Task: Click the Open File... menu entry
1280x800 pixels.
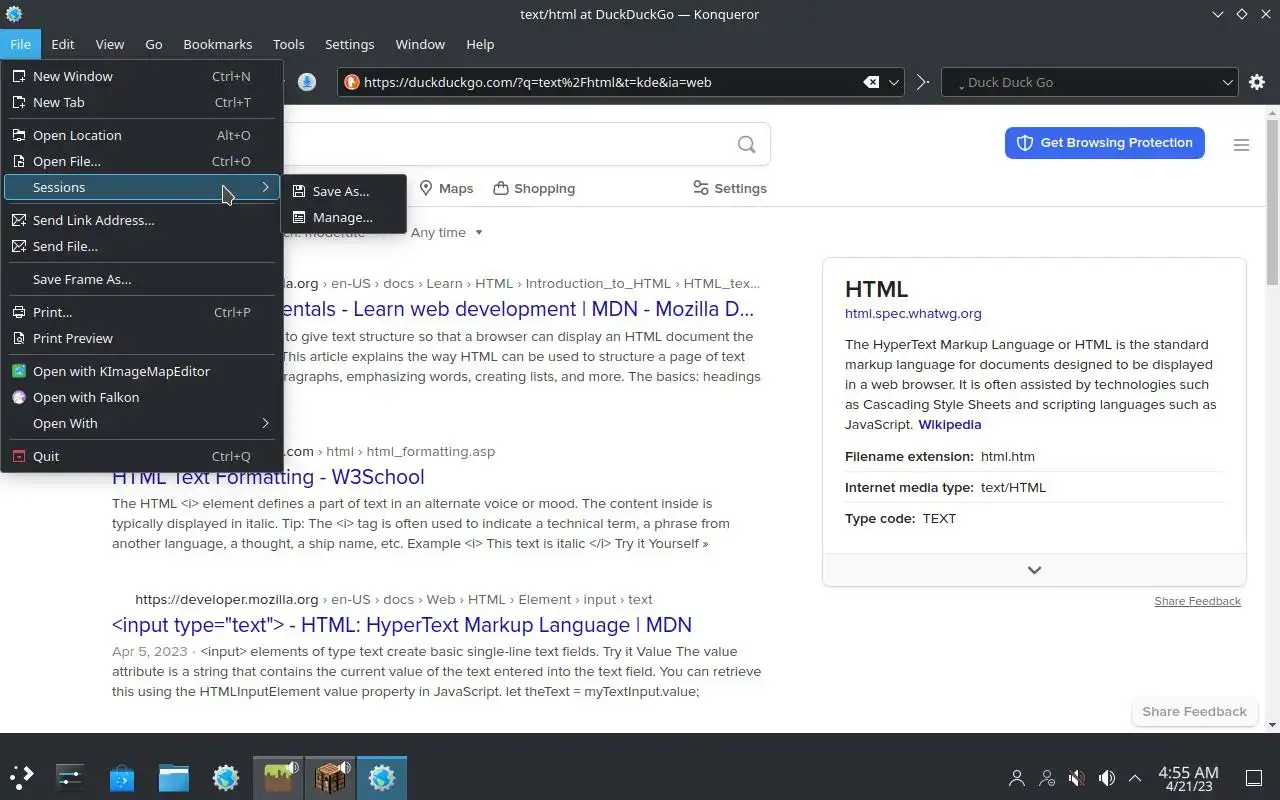Action: click(142, 161)
